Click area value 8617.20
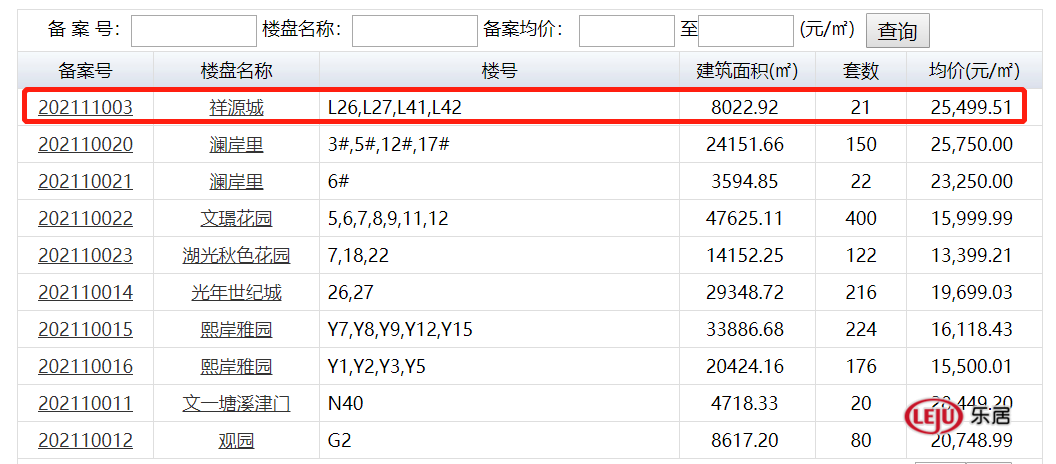Screen dimensions: 1056x464 coord(745,441)
